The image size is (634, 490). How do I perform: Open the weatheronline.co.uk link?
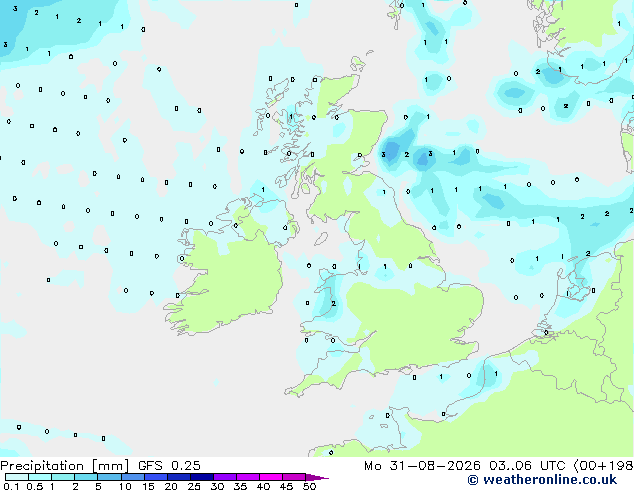point(542,480)
